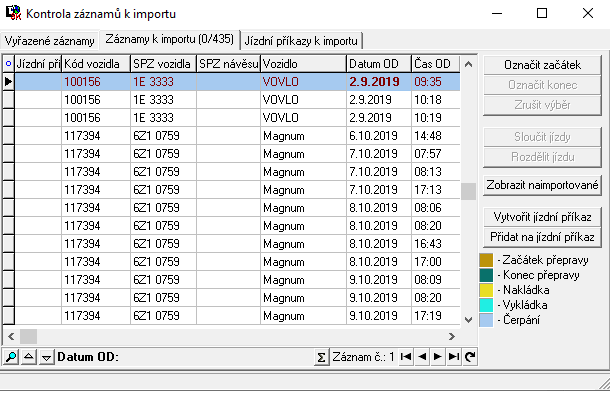Select the row with time 10:19
This screenshot has width=610, height=394.
(231, 118)
